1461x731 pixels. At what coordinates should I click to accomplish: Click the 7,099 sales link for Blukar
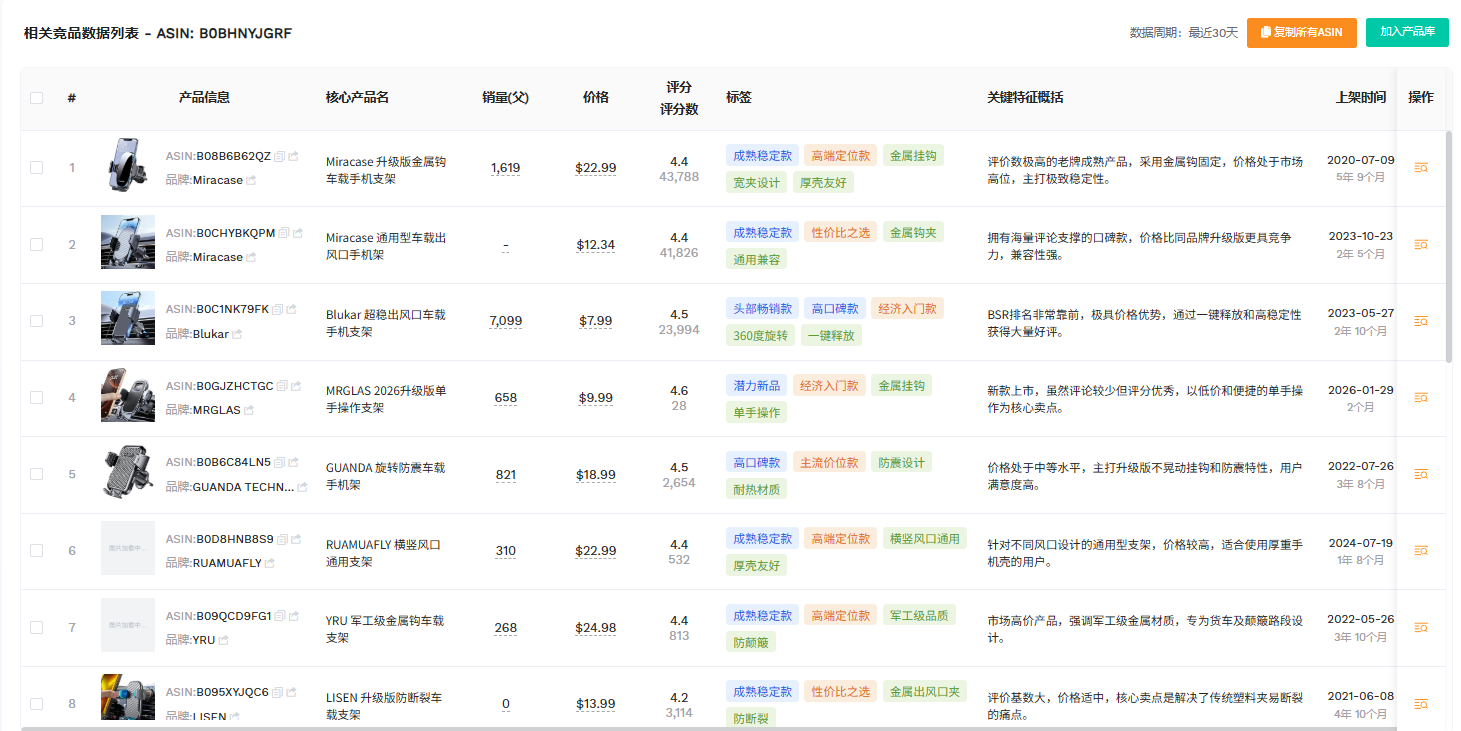pyautogui.click(x=505, y=320)
